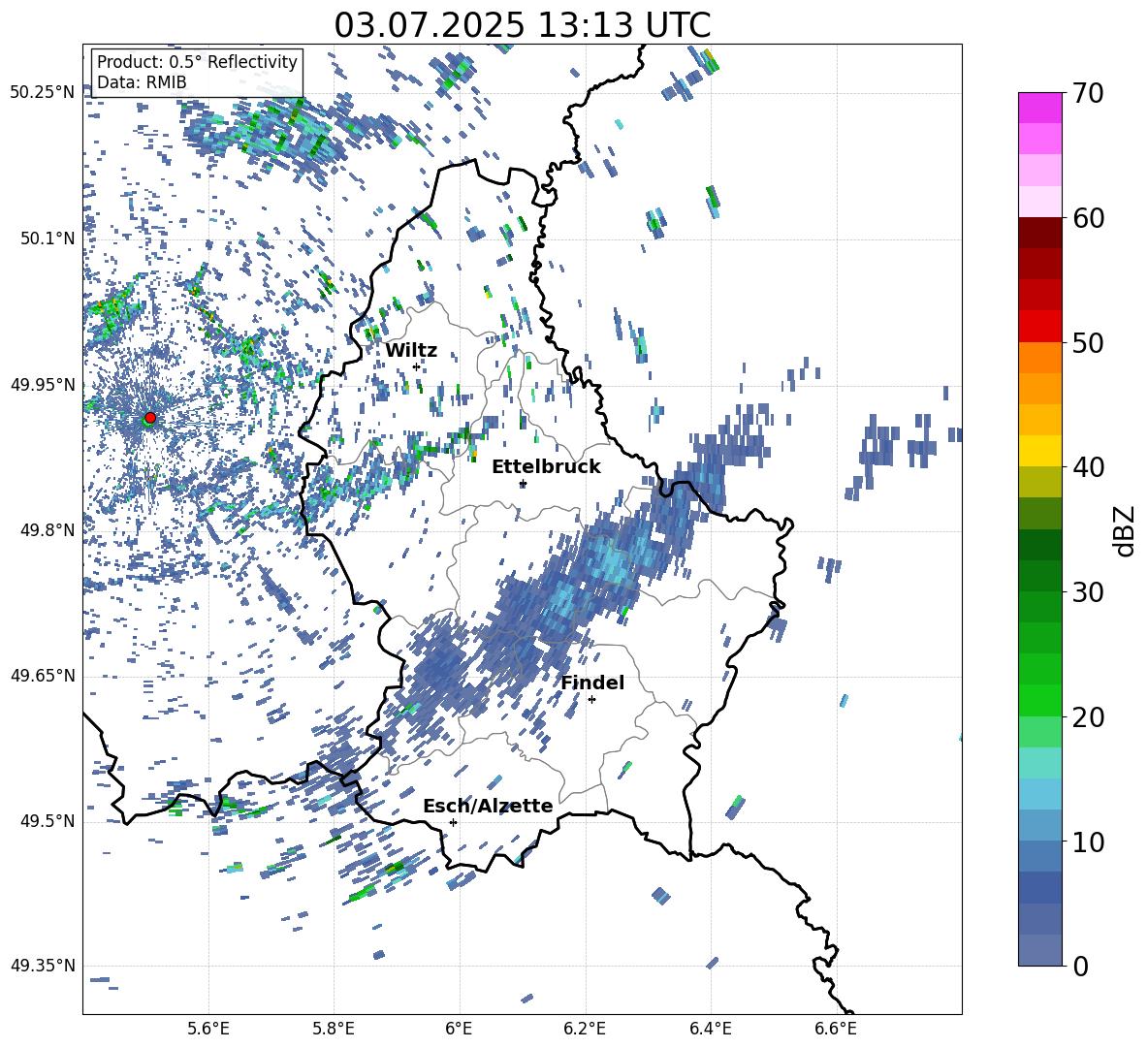Click the colorbar tick value 10
The image size is (1148, 1048).
click(x=1088, y=842)
